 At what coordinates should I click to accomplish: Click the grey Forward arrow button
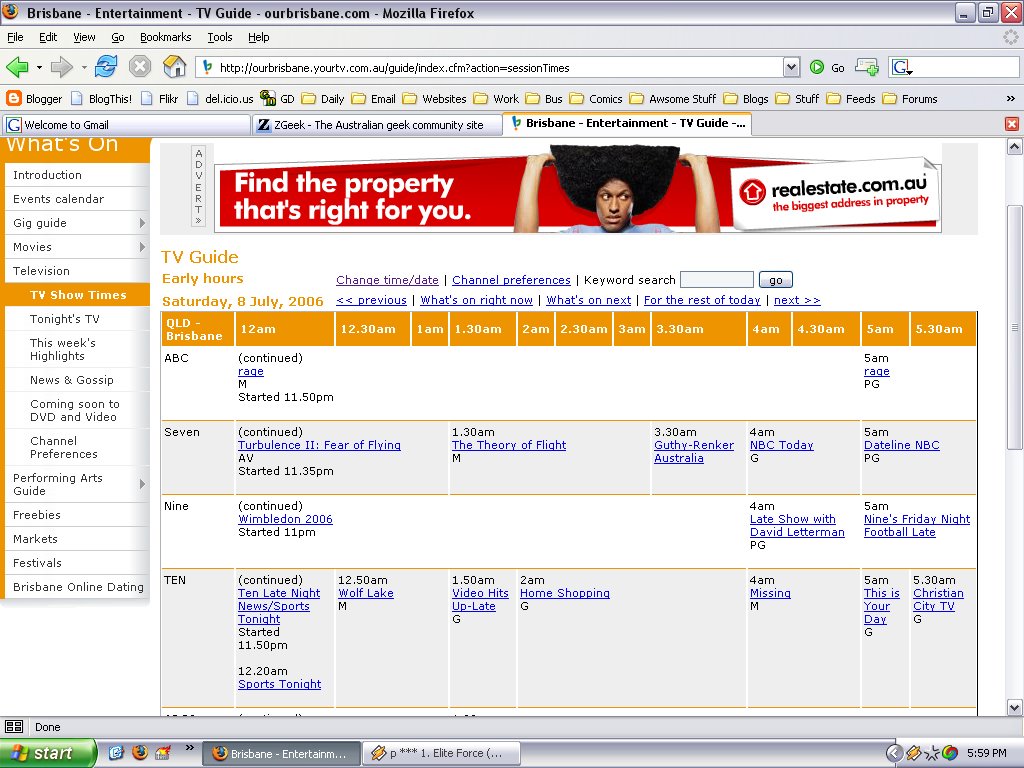(x=61, y=67)
